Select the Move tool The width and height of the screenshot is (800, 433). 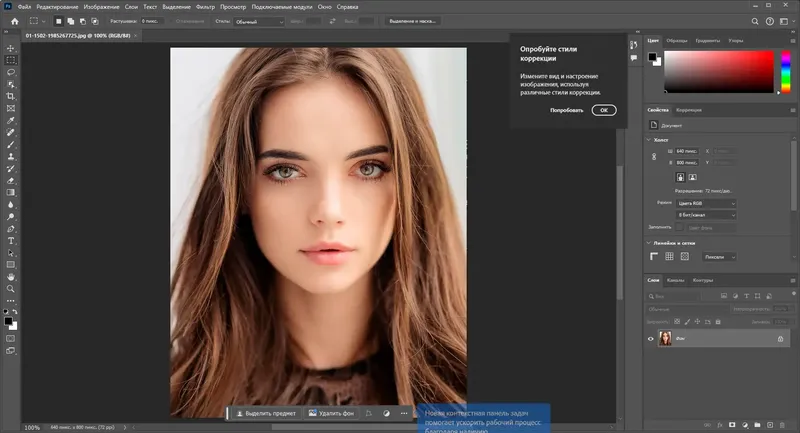tap(11, 47)
